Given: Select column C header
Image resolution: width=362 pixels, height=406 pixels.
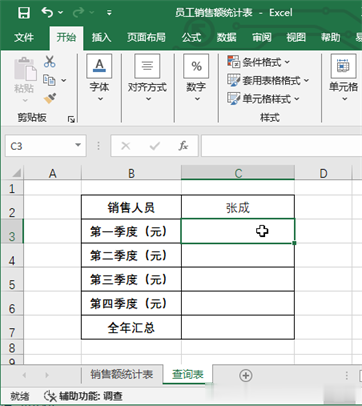Looking at the screenshot, I should (238, 173).
